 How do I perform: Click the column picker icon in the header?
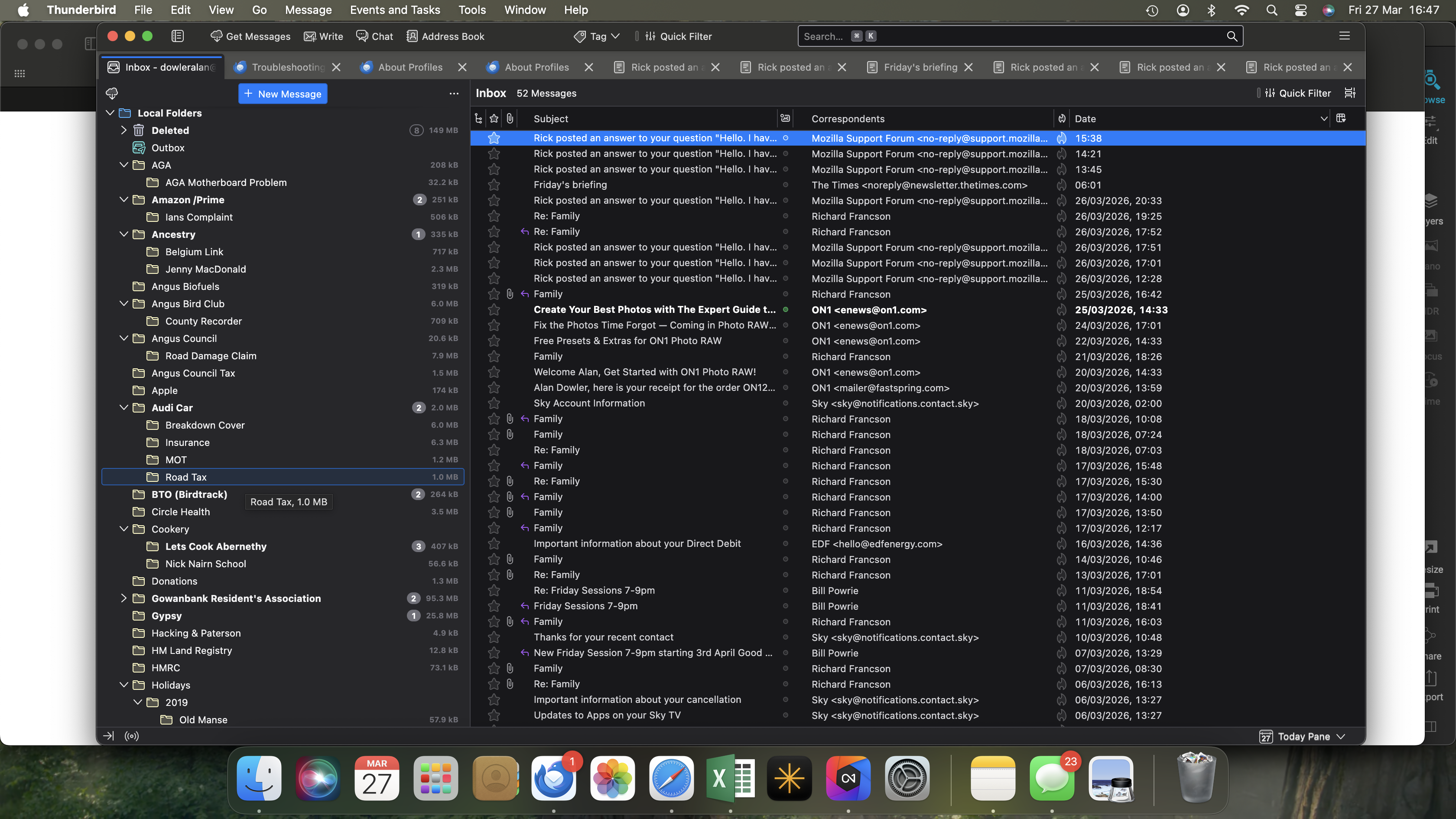[x=1341, y=118]
